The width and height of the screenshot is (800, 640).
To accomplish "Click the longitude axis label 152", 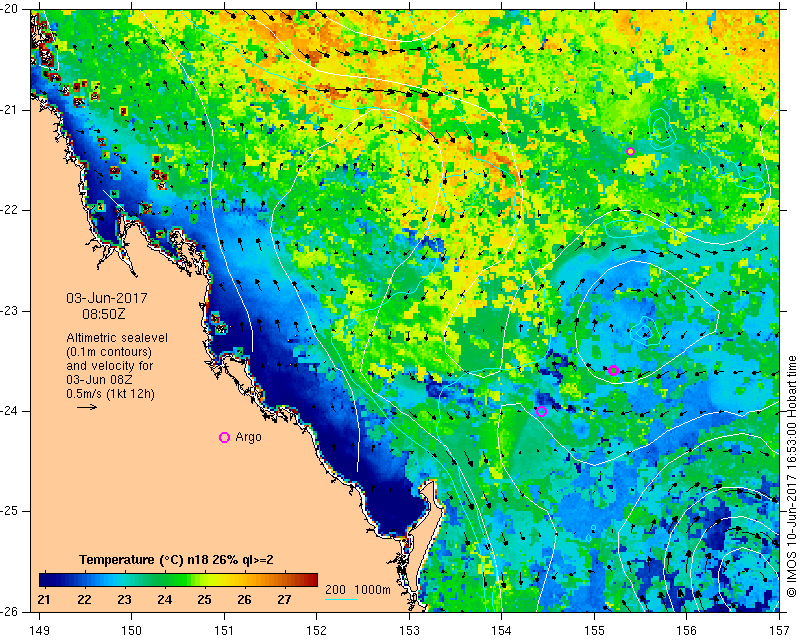I will point(317,631).
